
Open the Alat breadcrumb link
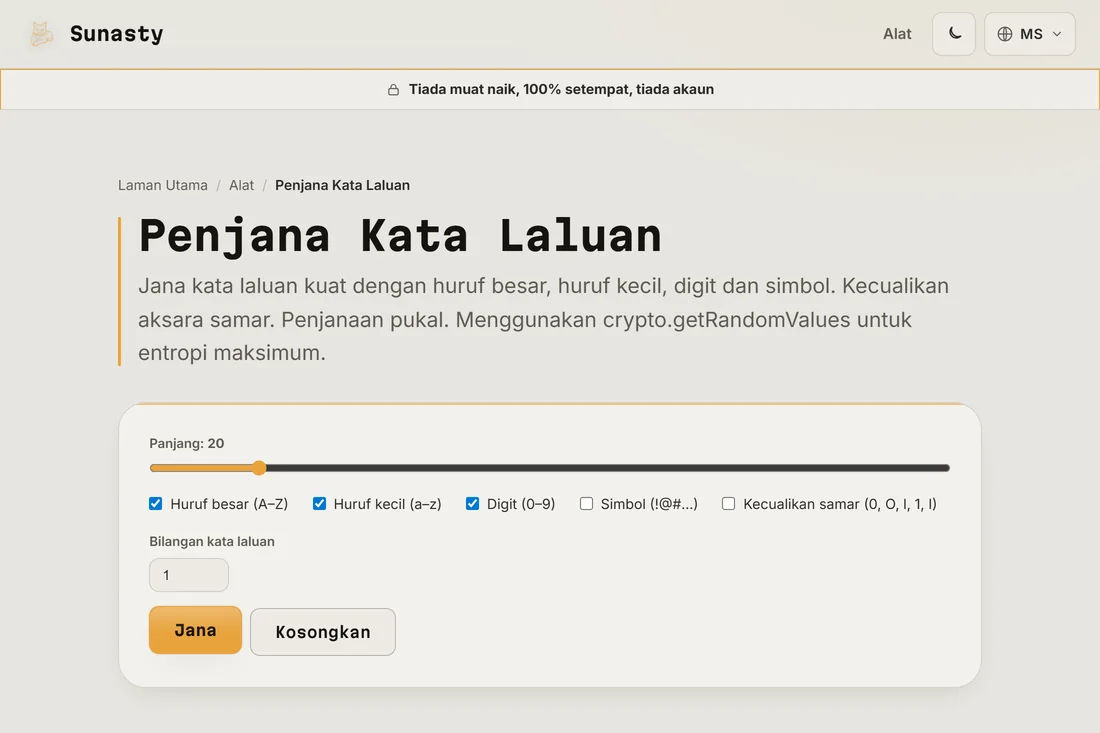241,185
